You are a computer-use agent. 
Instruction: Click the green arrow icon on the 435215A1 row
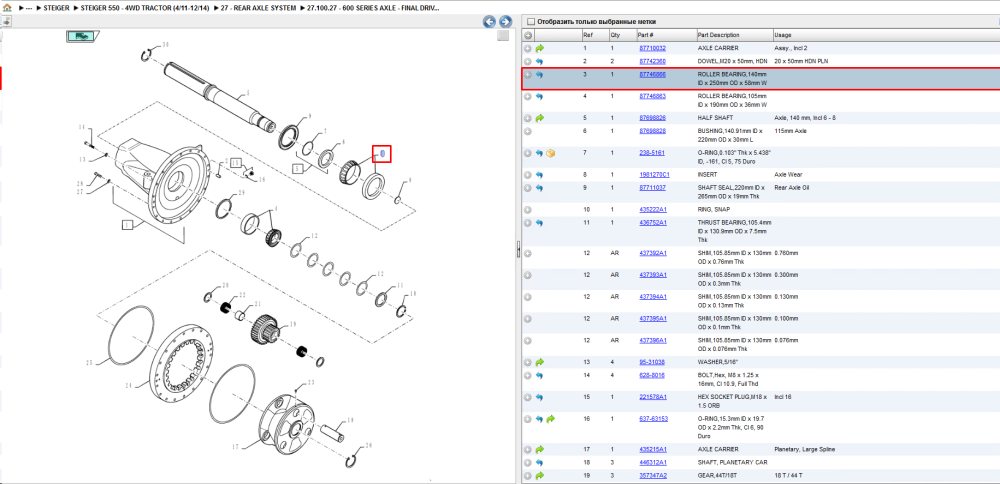540,450
